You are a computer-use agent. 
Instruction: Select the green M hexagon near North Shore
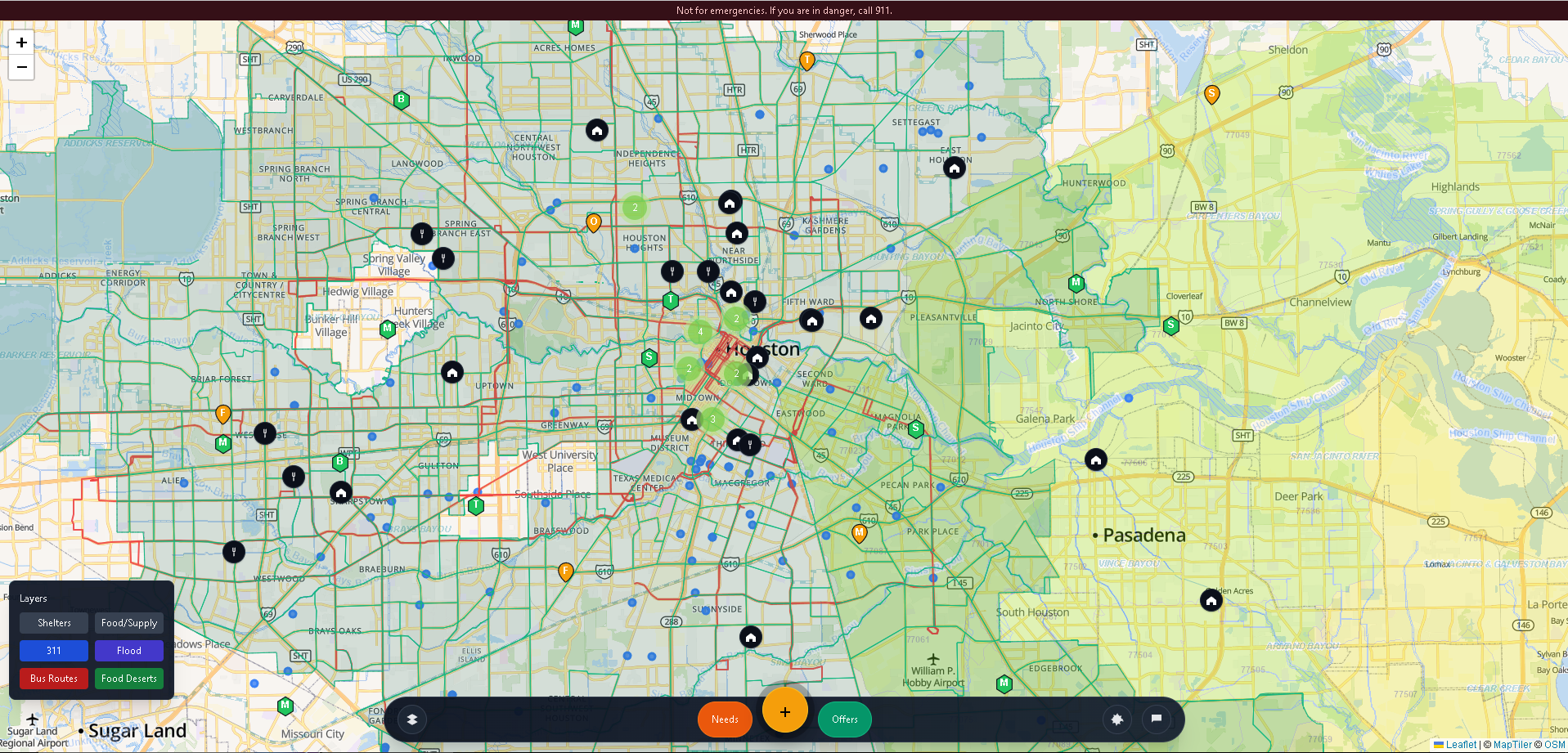[1076, 284]
